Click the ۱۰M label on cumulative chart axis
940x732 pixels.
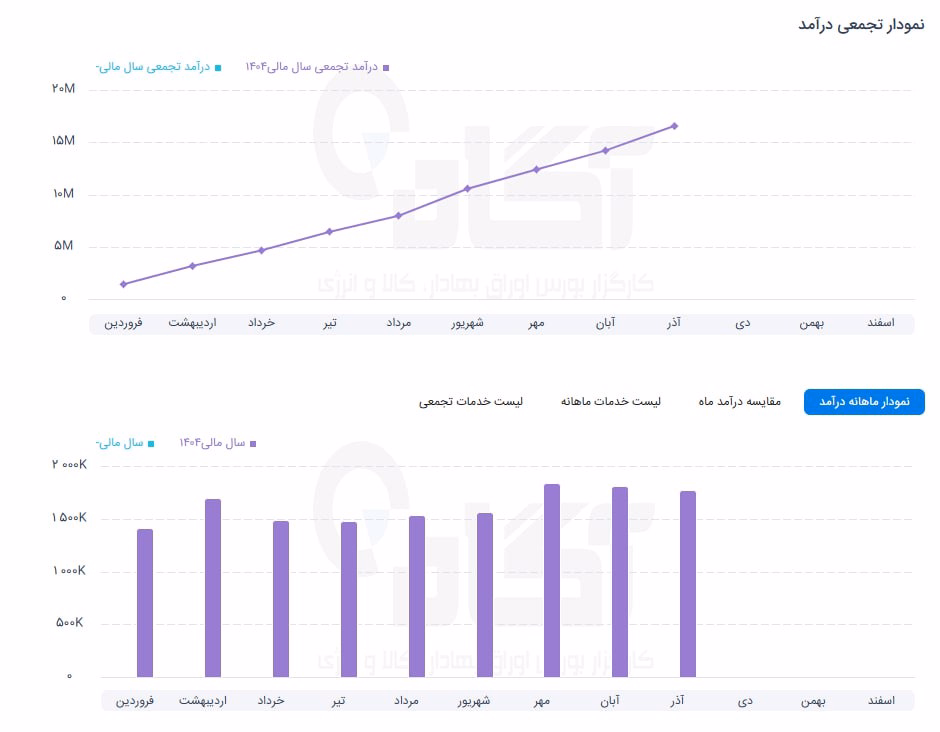pos(64,194)
